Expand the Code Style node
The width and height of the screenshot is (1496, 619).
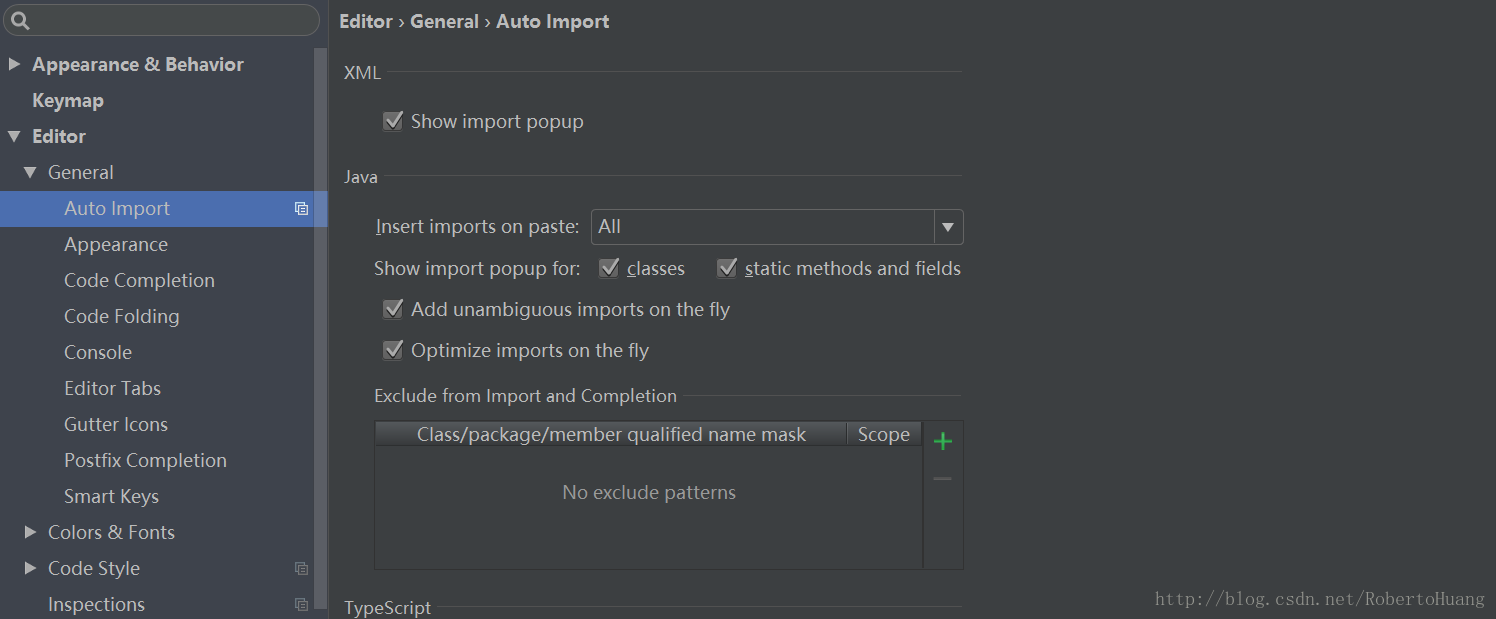pos(30,569)
